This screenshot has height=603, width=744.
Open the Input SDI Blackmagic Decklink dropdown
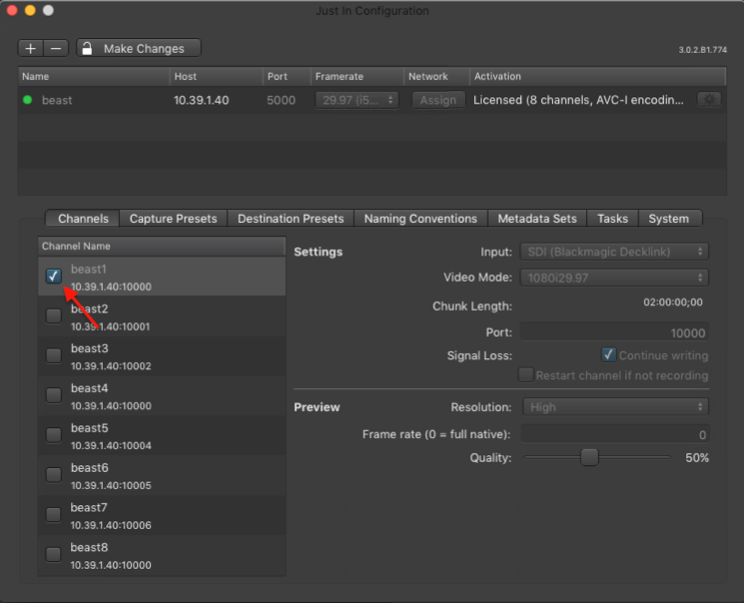[614, 251]
